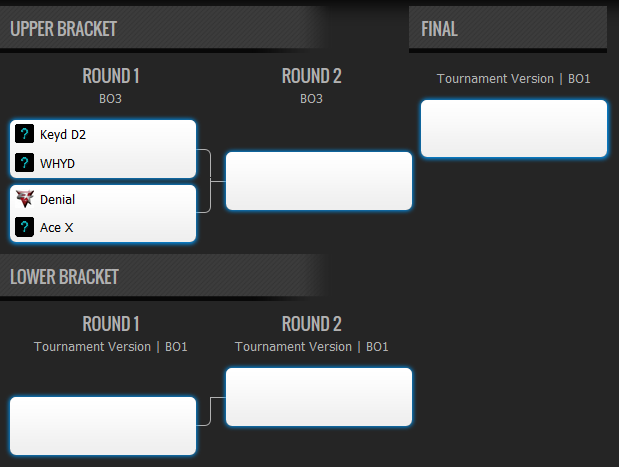Click the Ace X question-mark team icon
This screenshot has height=467, width=619.
click(24, 227)
